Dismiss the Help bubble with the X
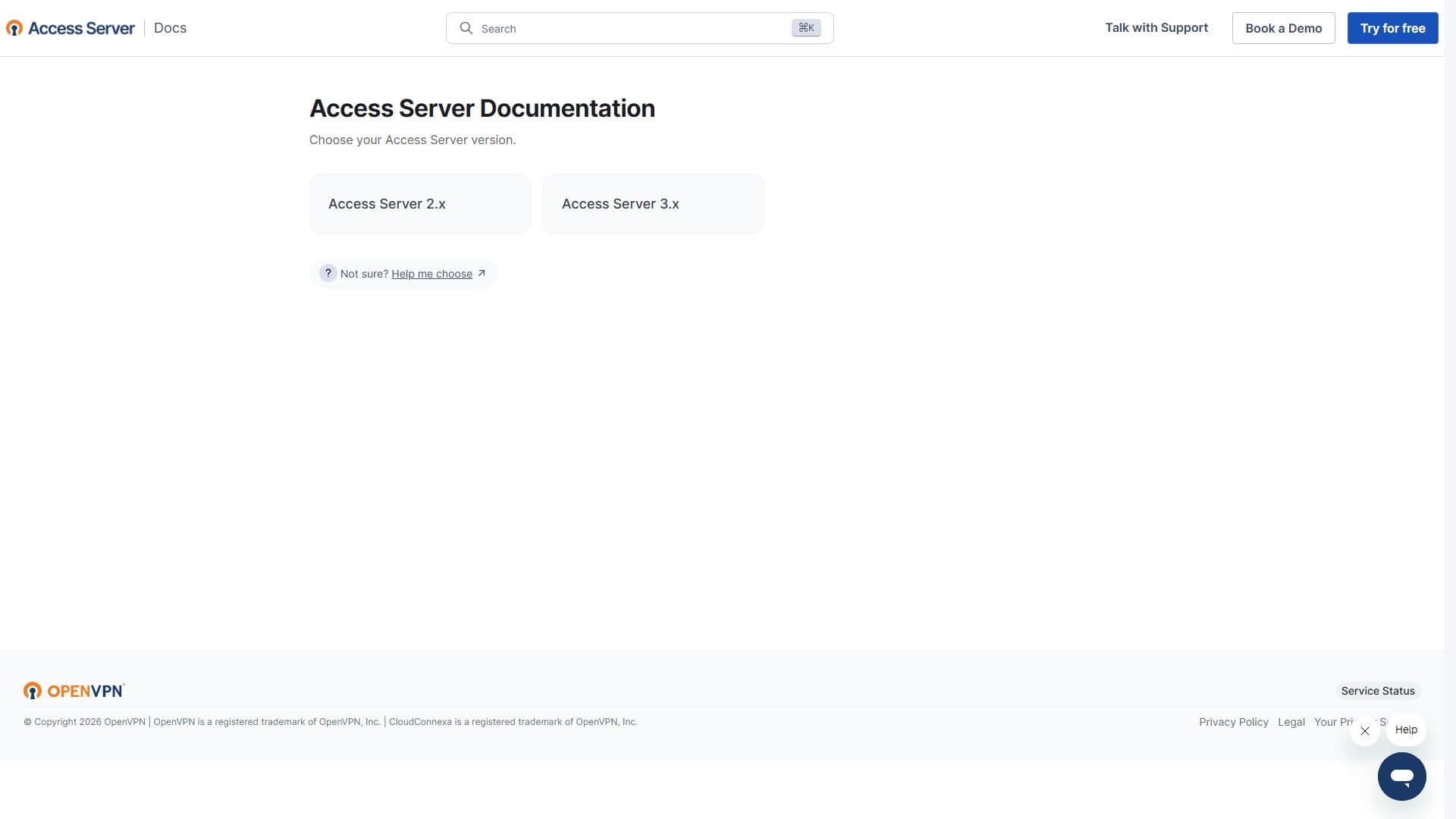This screenshot has width=1456, height=819. (1364, 731)
